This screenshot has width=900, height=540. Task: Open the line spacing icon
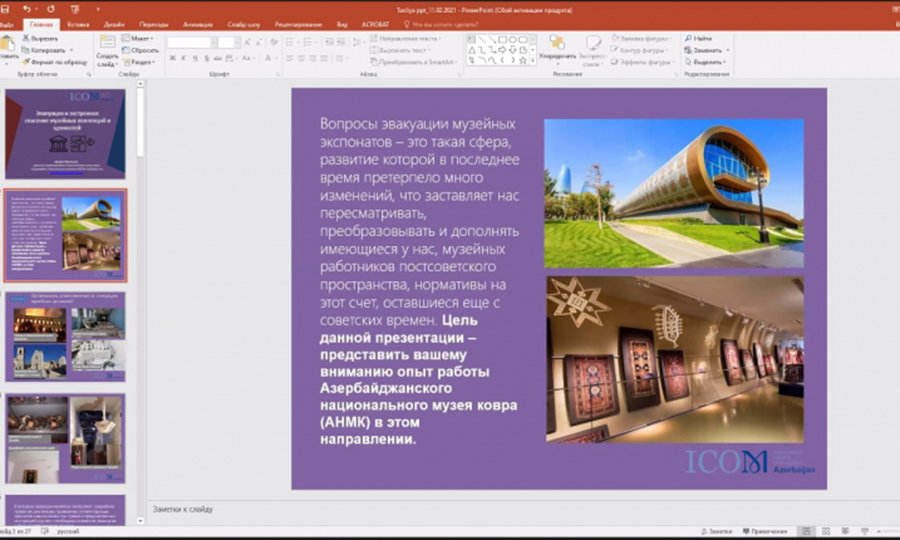357,42
